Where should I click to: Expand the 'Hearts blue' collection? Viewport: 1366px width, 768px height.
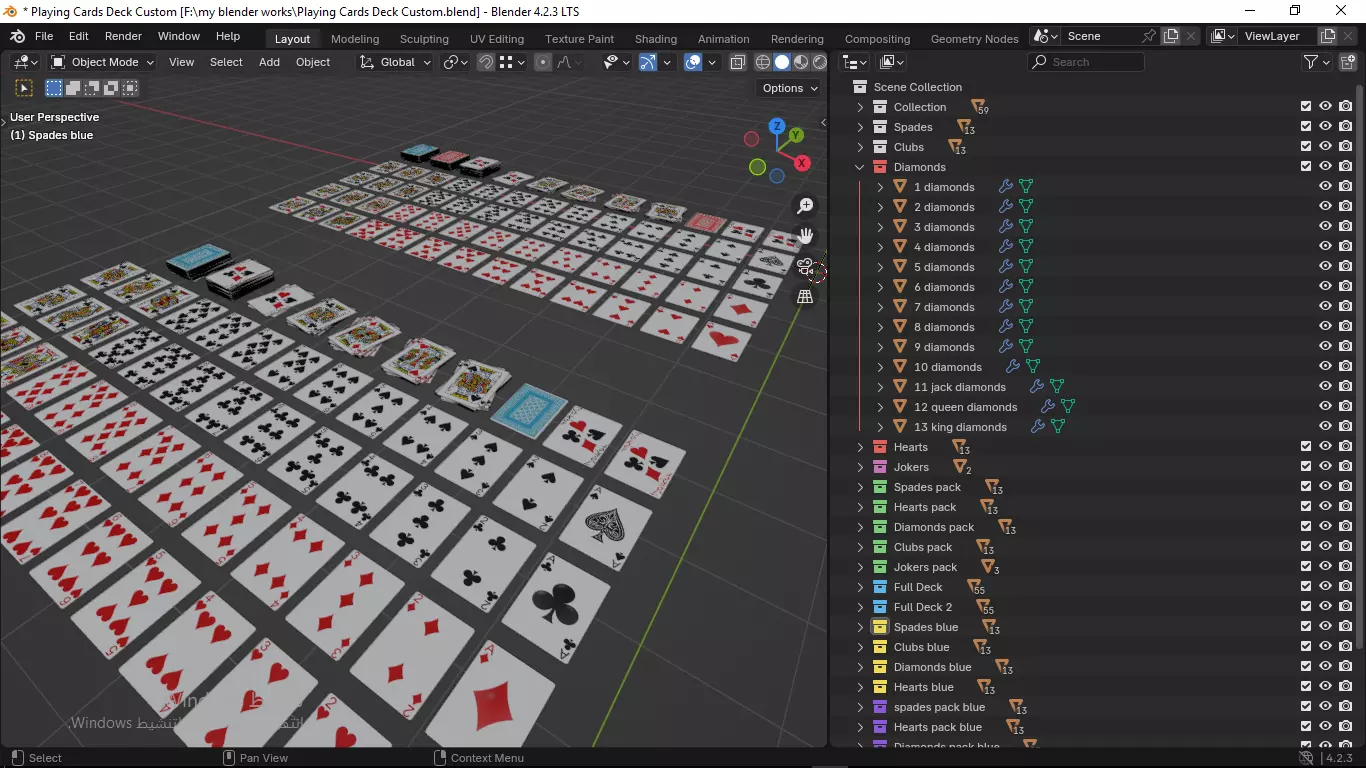860,687
